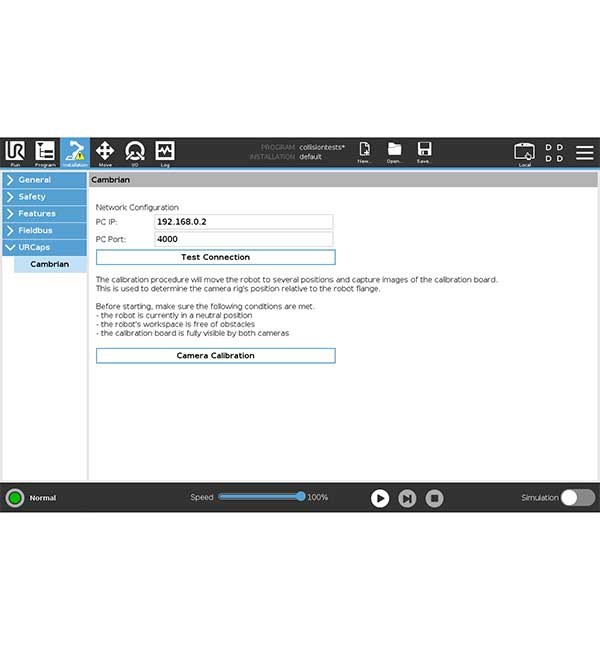The image size is (600, 650).
Task: Start the program with Play button
Action: [x=380, y=498]
